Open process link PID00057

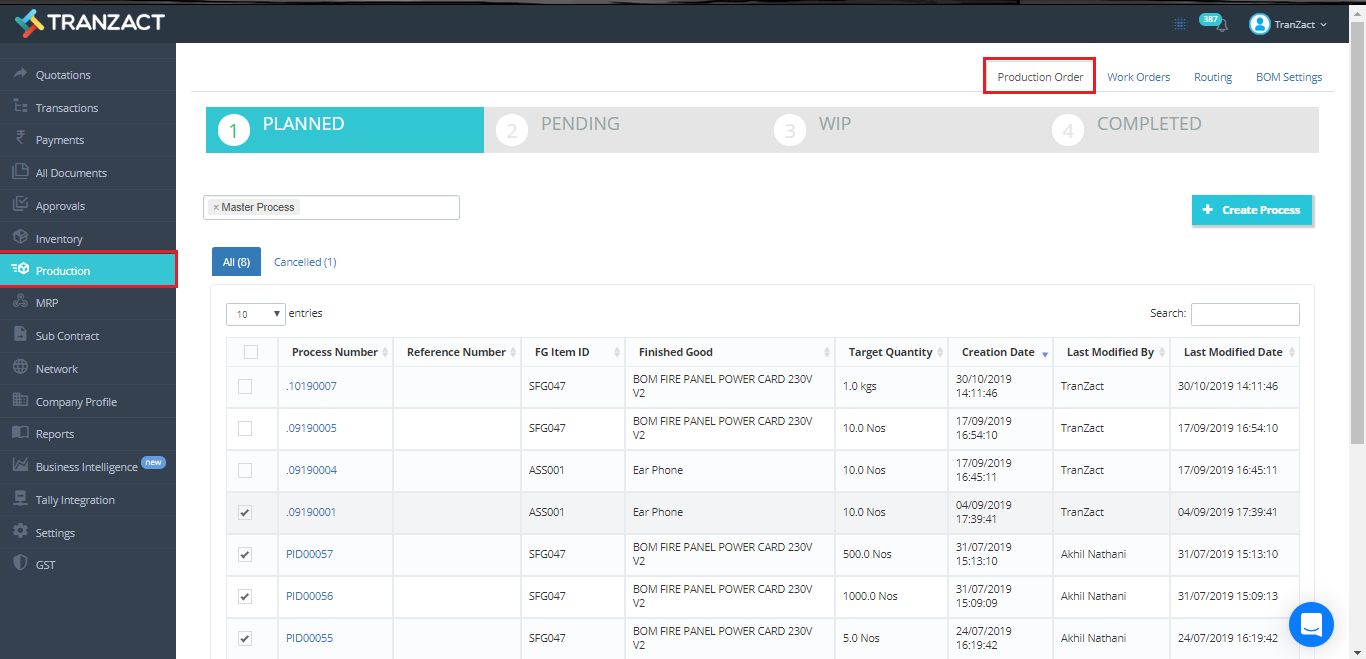tap(309, 554)
